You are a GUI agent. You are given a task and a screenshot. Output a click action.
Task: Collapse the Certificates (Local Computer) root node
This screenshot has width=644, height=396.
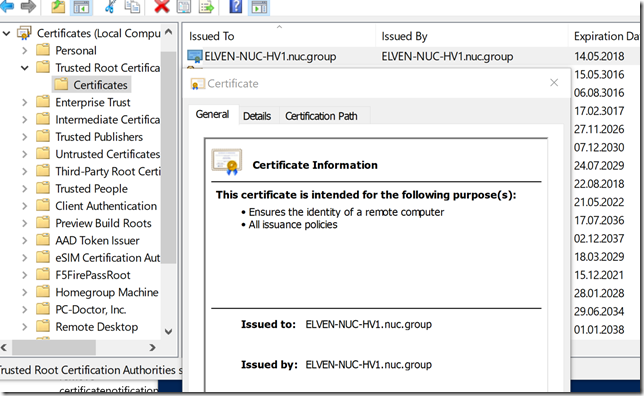pos(7,33)
